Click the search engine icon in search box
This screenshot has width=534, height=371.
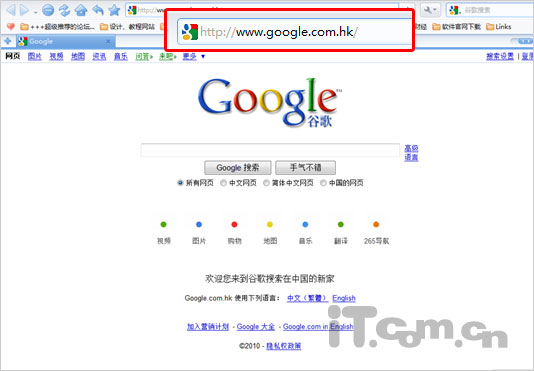click(x=454, y=10)
